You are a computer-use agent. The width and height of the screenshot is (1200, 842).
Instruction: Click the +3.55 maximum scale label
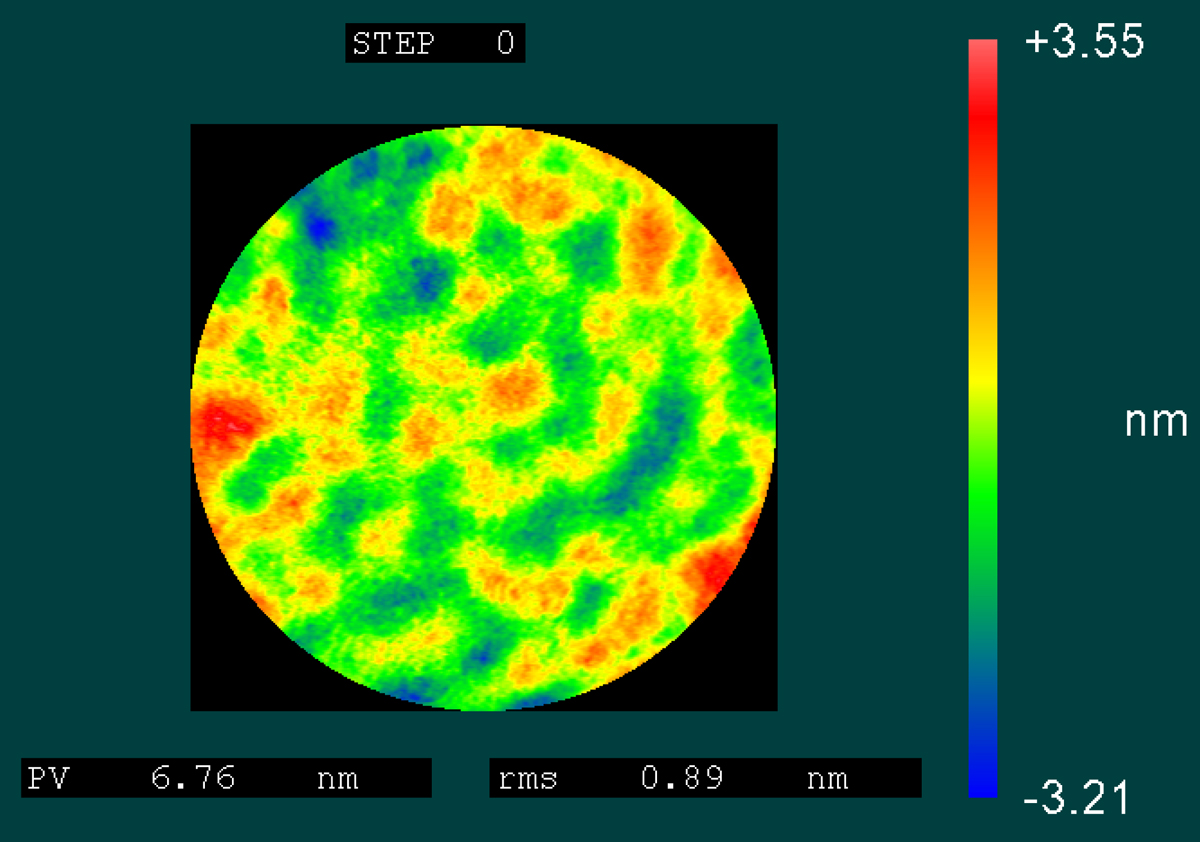[1084, 44]
